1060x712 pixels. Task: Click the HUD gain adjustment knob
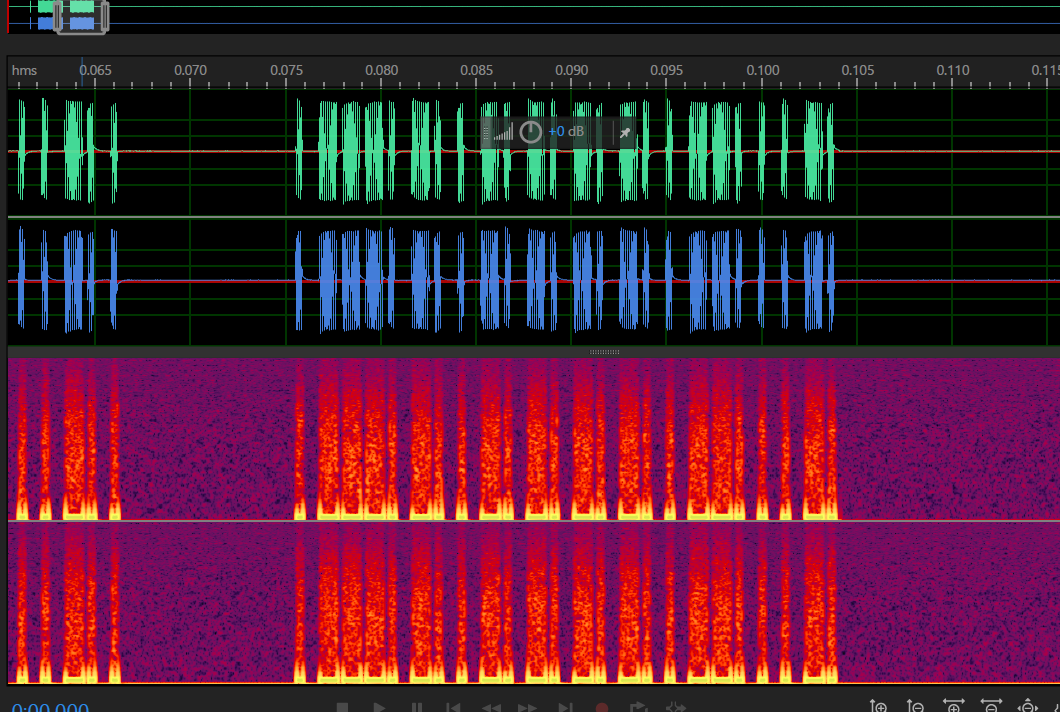click(531, 132)
